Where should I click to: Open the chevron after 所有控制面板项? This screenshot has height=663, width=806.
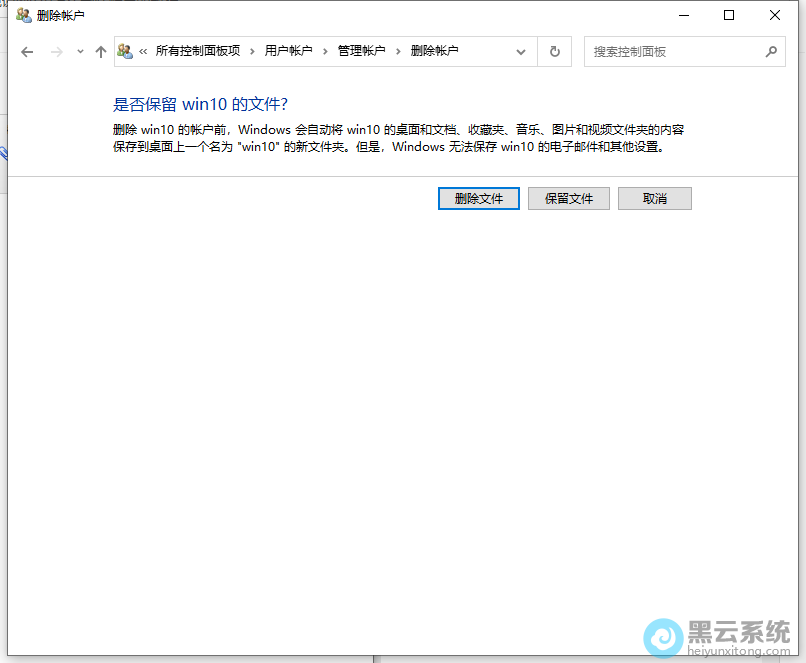pos(253,51)
